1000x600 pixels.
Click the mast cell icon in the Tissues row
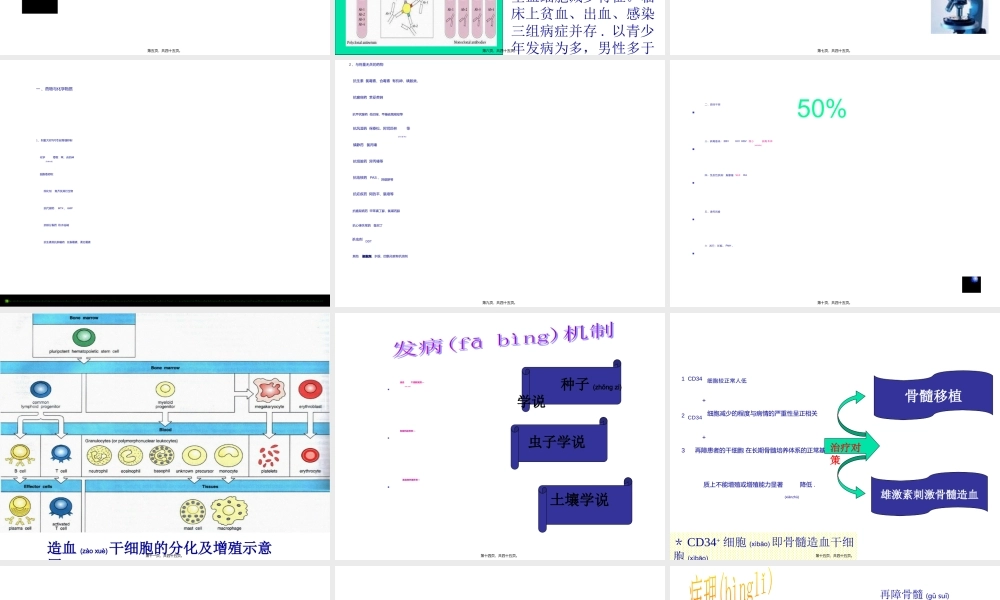192,509
